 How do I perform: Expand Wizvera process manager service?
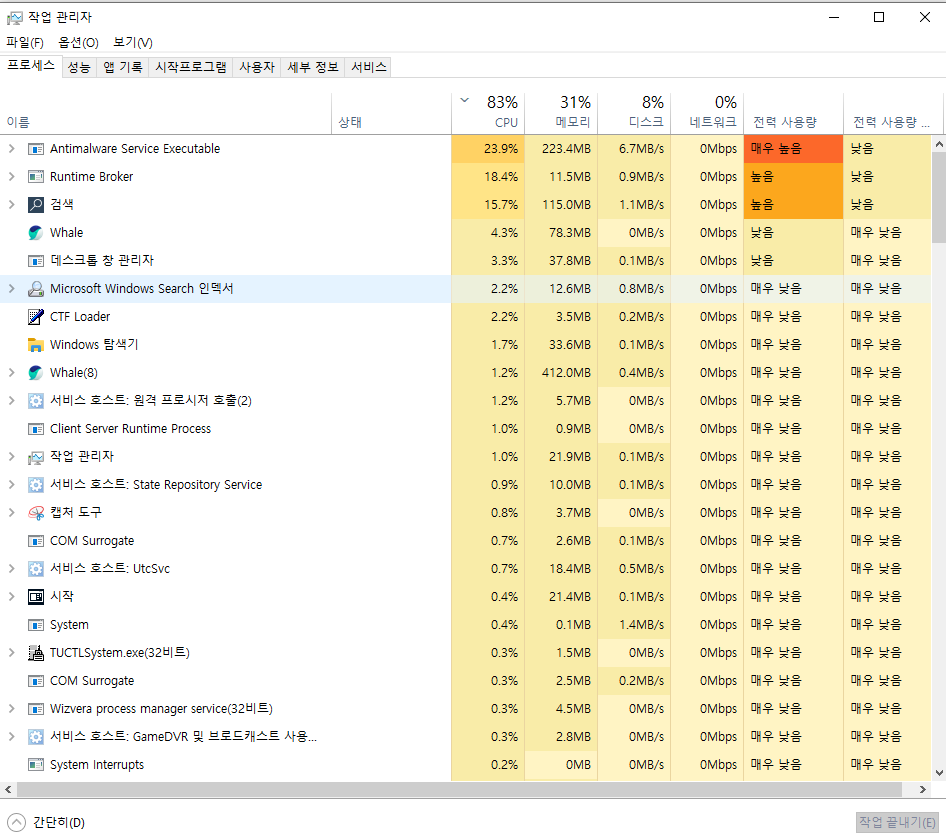(x=11, y=709)
